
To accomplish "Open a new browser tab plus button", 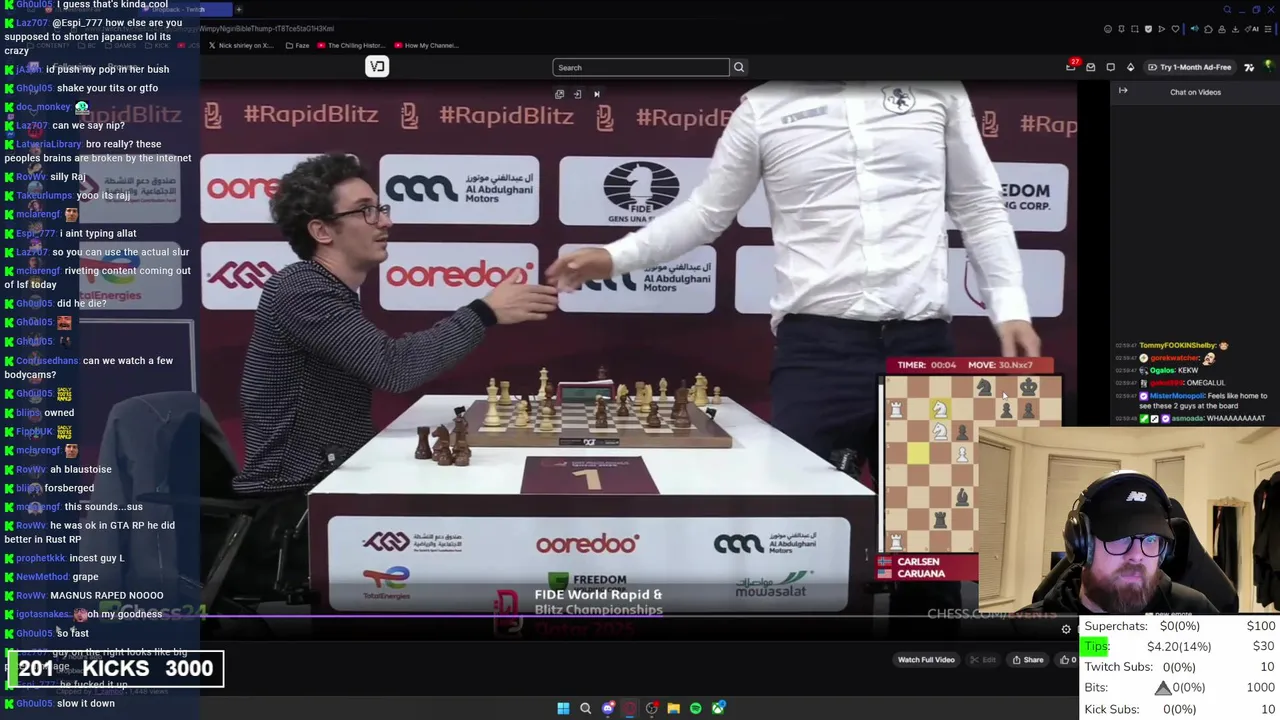I will click(238, 9).
